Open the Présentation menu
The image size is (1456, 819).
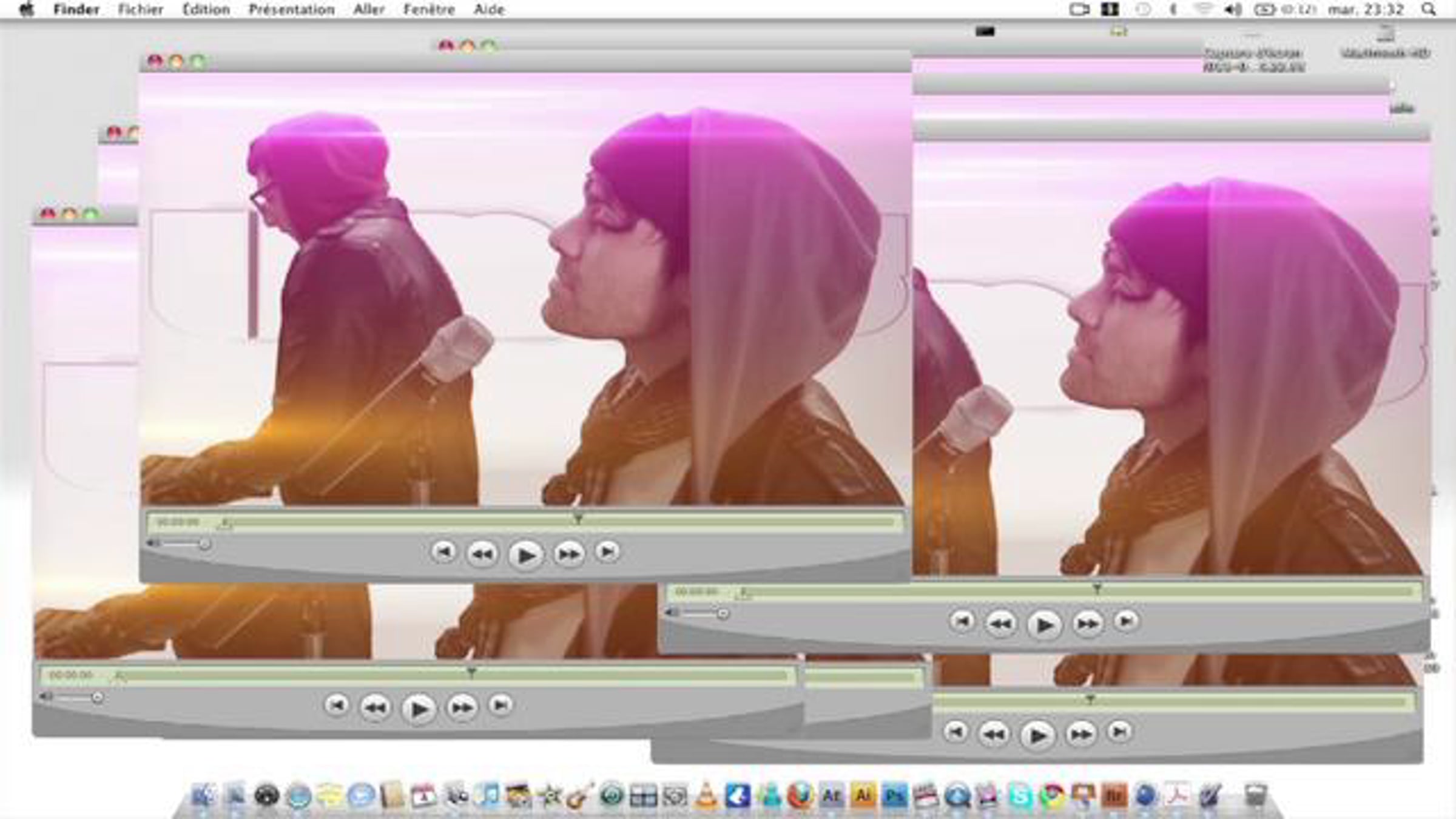tap(292, 10)
